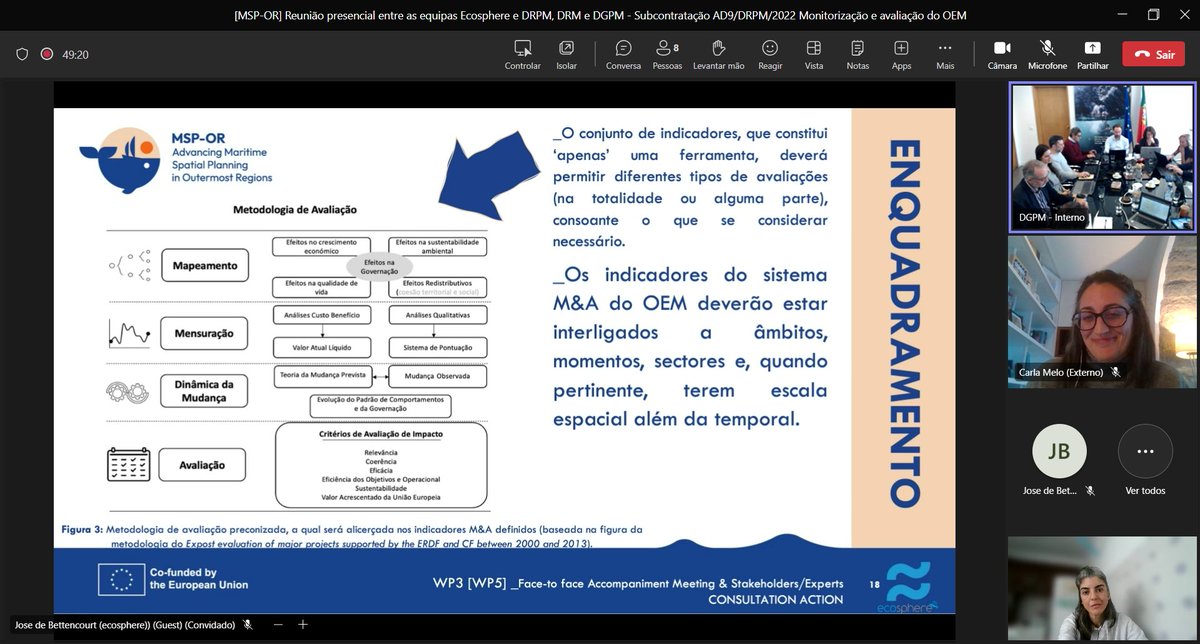The image size is (1200, 644).
Task: Click the Co-funded by European Union flag
Action: (x=122, y=579)
